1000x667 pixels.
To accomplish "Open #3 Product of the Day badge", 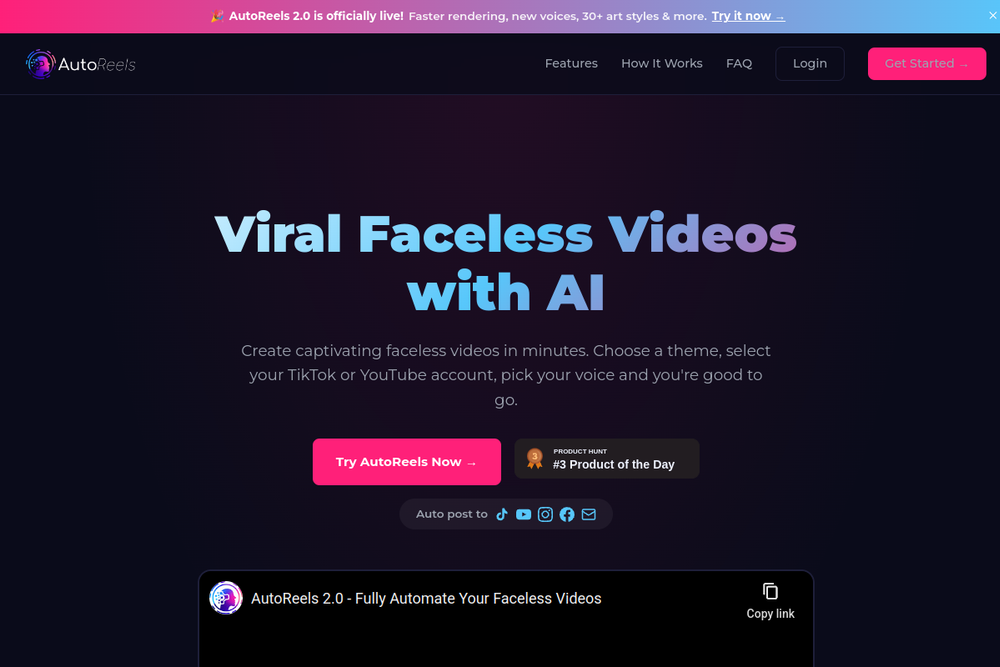I will 607,458.
